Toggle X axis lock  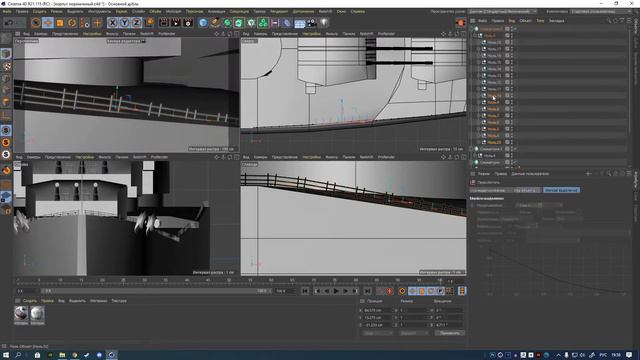tap(113, 23)
